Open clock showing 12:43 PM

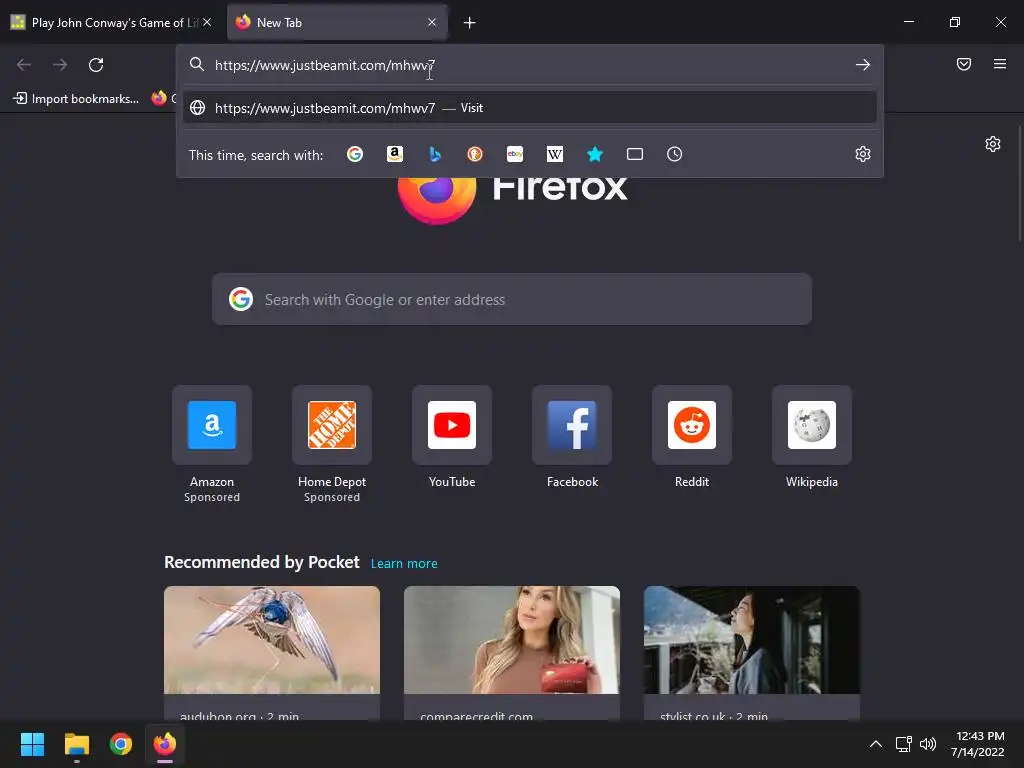(978, 744)
